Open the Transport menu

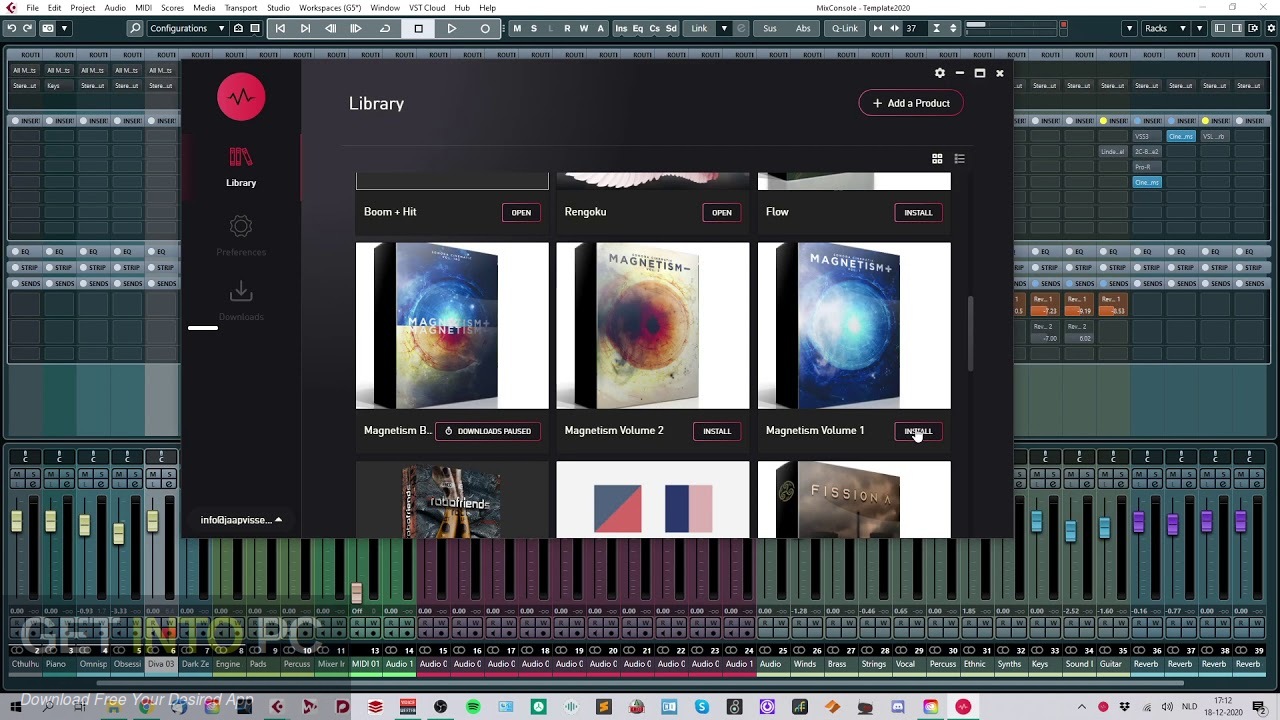tap(241, 7)
